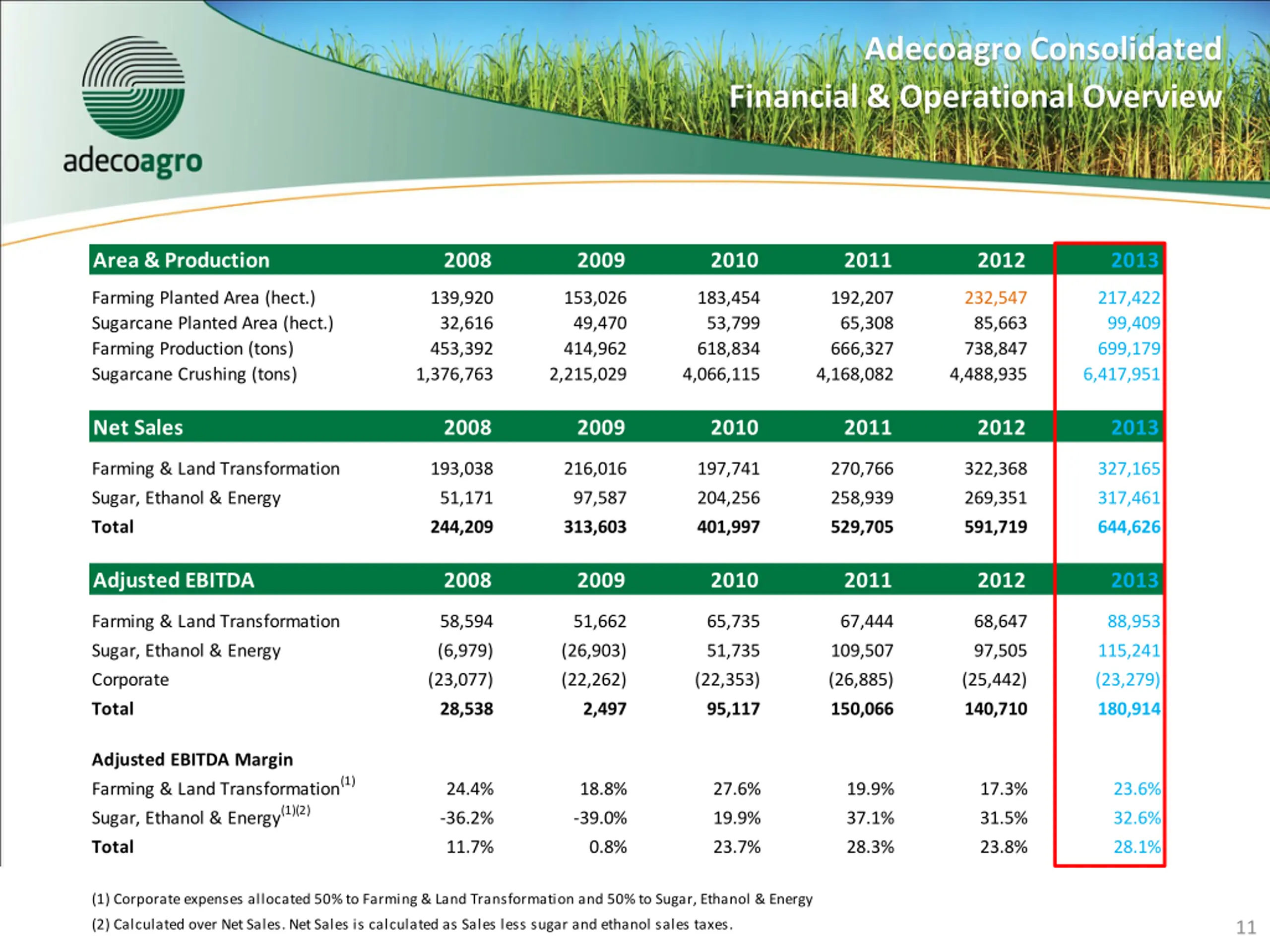
Task: Click EBITDA 2013 value 88,953
Action: (x=1134, y=621)
